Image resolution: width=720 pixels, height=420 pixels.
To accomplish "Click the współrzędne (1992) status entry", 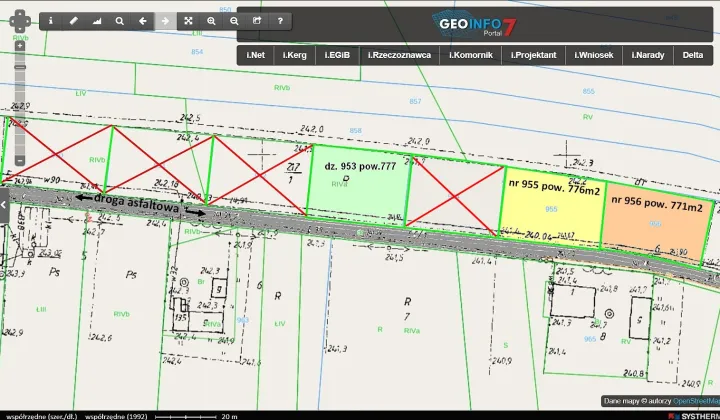I will pos(116,416).
